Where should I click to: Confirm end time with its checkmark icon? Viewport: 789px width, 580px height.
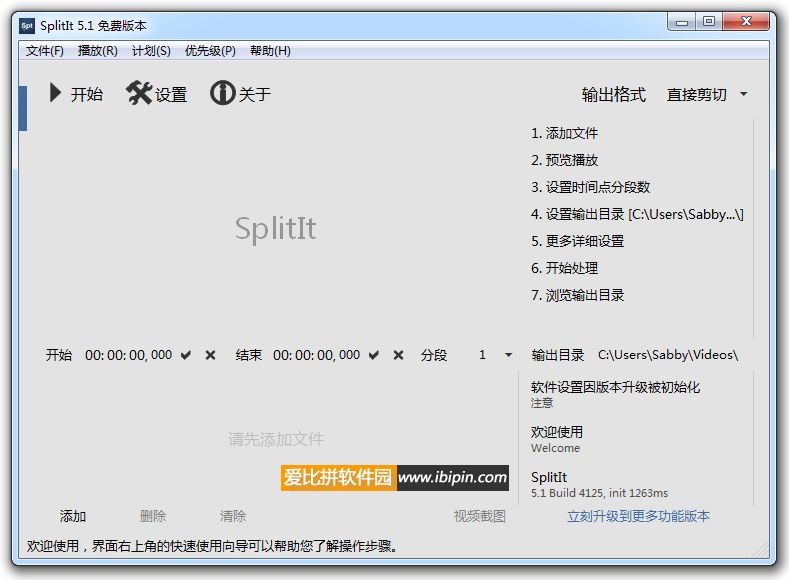373,355
